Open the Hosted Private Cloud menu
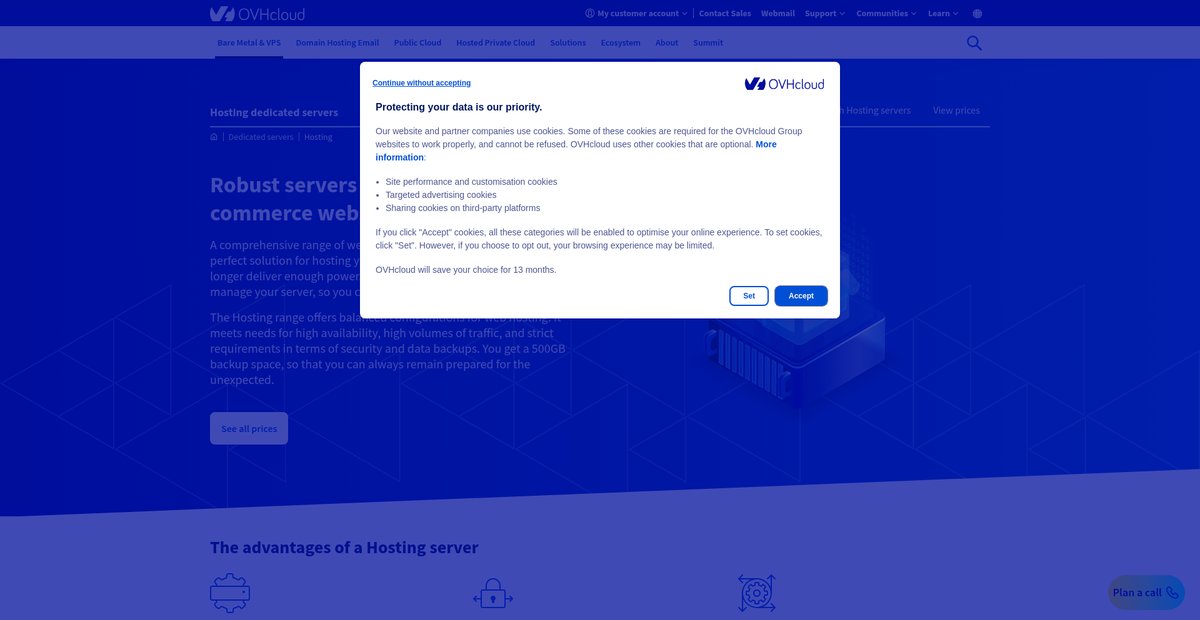Screen dimensions: 1200x620 point(495,43)
